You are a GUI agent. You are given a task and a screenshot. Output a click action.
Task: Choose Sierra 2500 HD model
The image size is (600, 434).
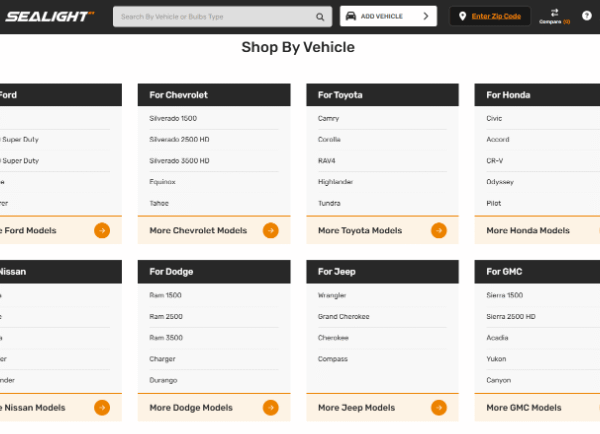[511, 317]
